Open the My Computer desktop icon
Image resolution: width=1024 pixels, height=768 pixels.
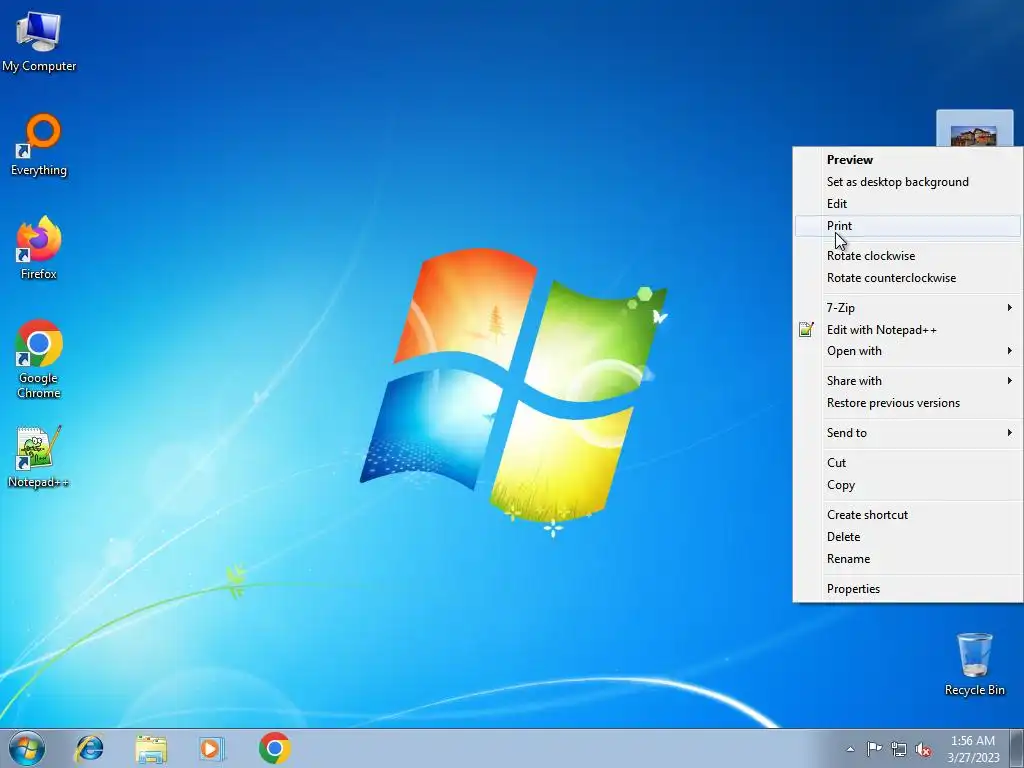pyautogui.click(x=39, y=41)
